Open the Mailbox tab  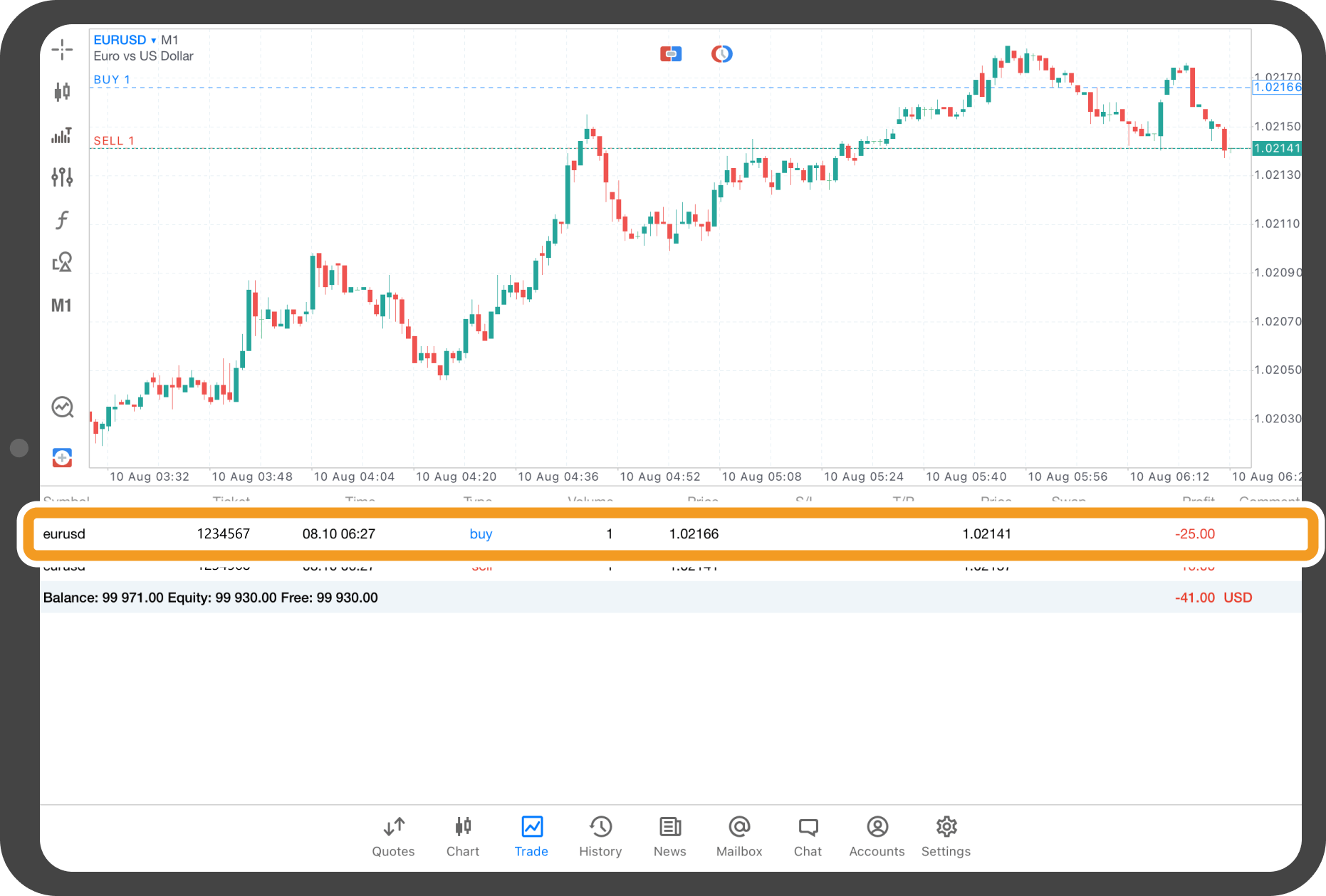(738, 836)
